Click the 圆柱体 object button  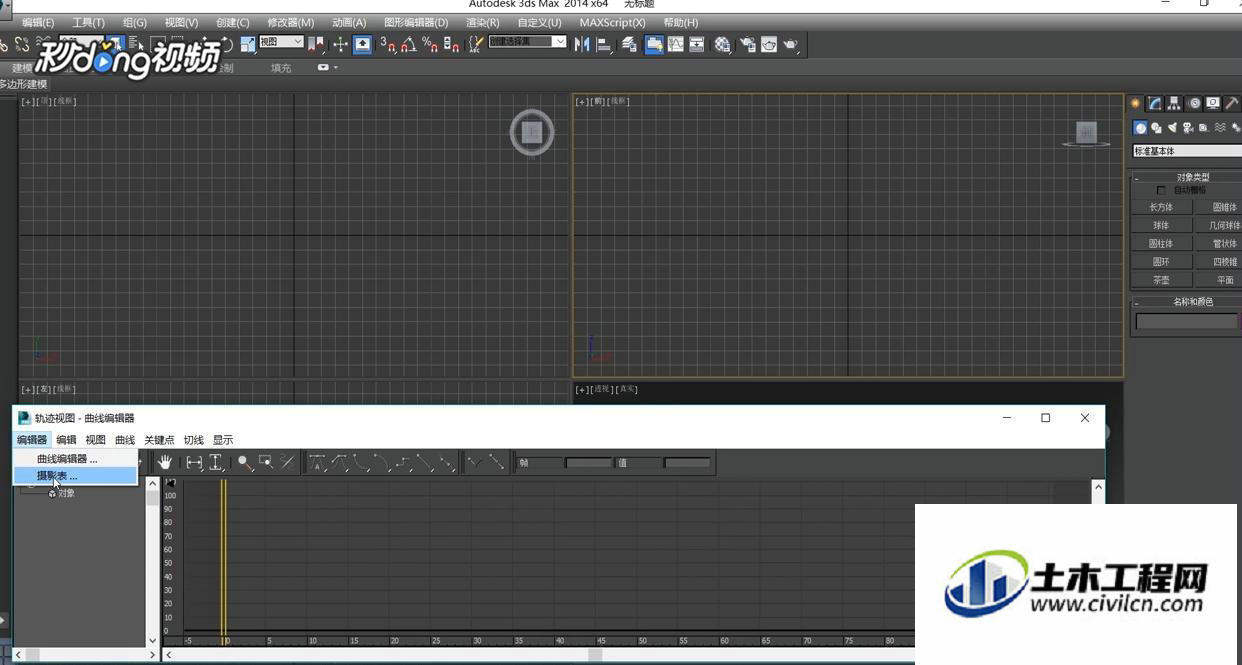(x=1161, y=243)
